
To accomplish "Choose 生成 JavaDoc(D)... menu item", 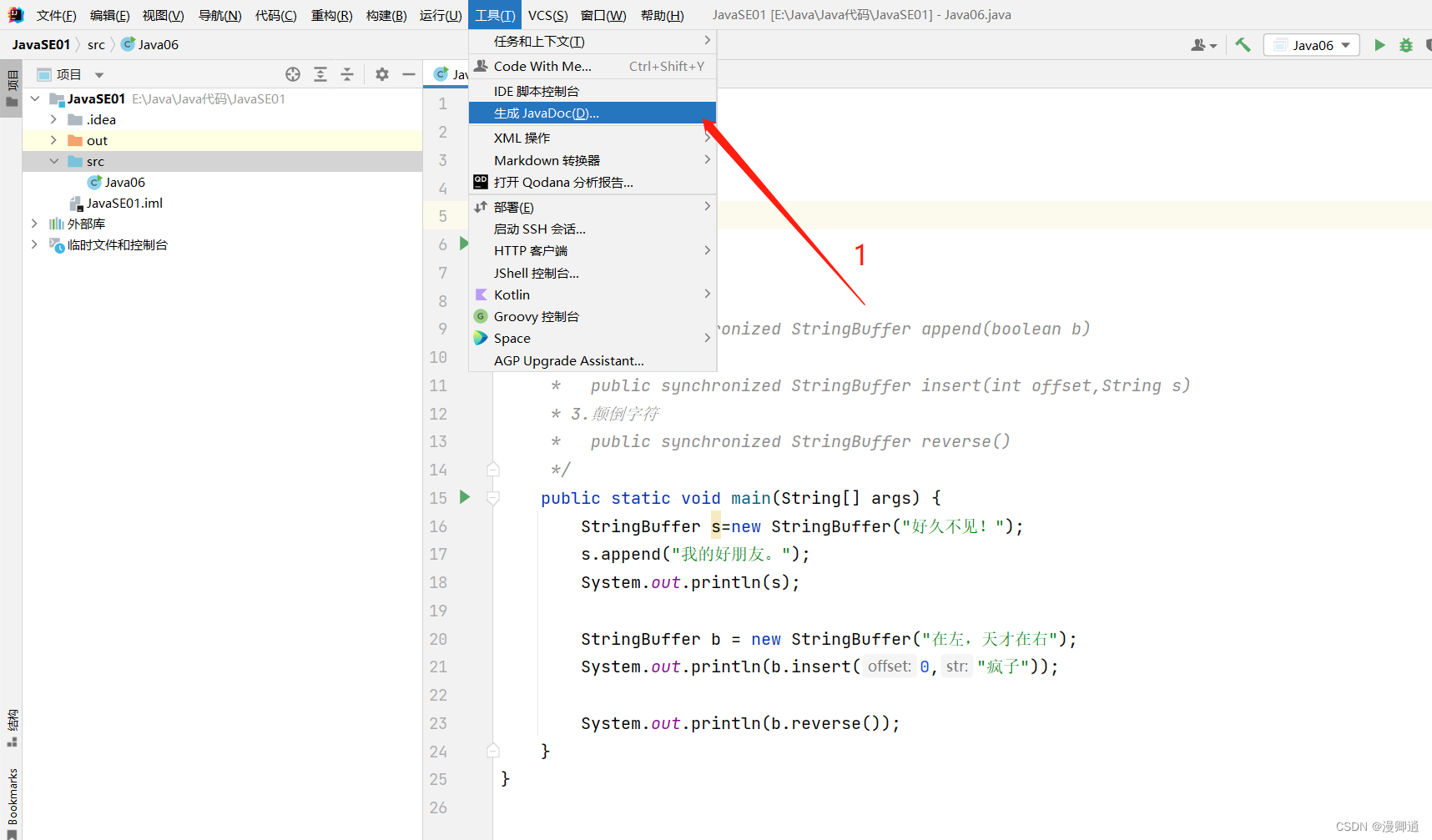I will click(x=592, y=113).
